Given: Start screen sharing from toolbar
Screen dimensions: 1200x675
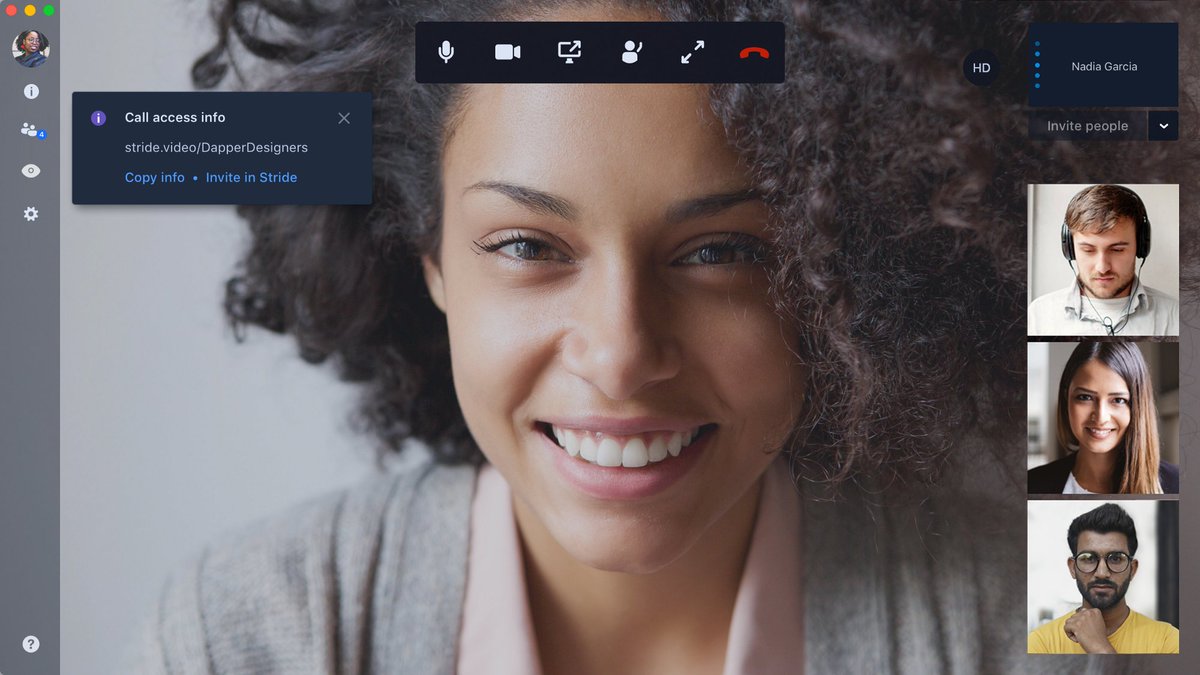Looking at the screenshot, I should (x=569, y=52).
